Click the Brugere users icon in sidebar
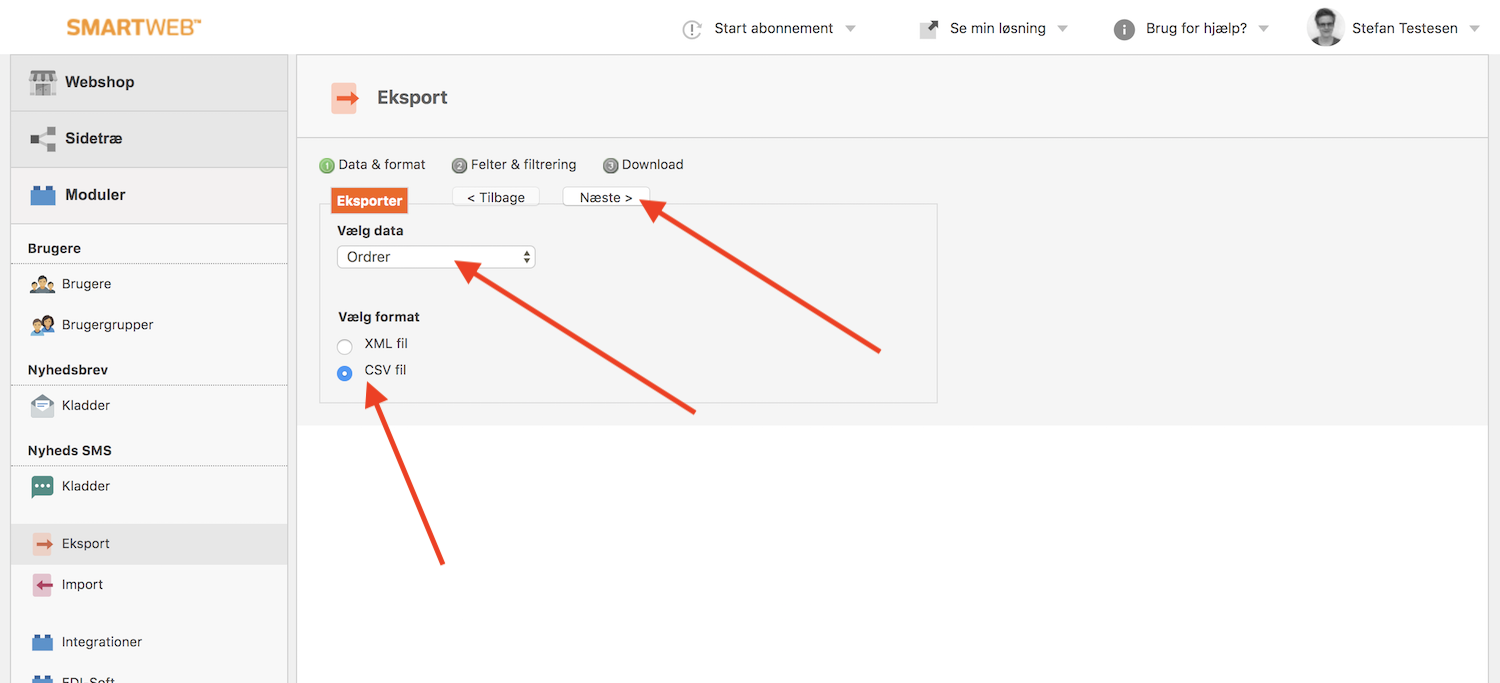 click(x=42, y=284)
